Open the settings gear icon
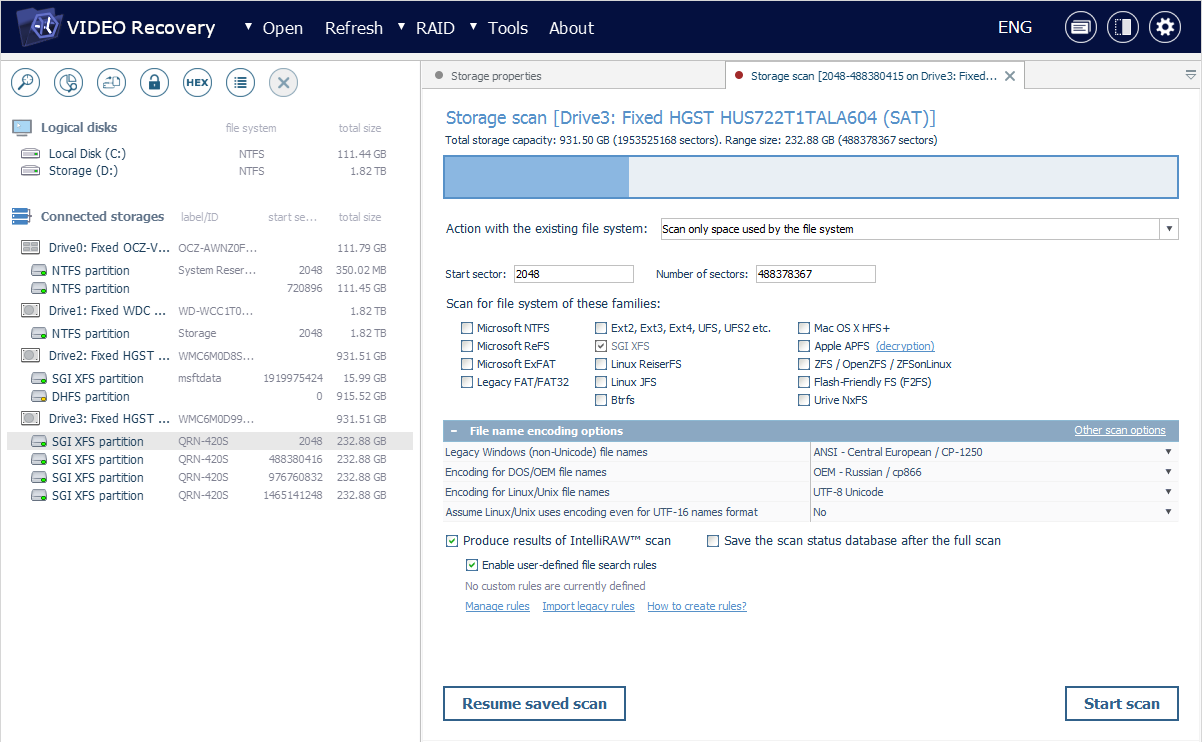Viewport: 1202px width, 742px height. tap(1164, 28)
